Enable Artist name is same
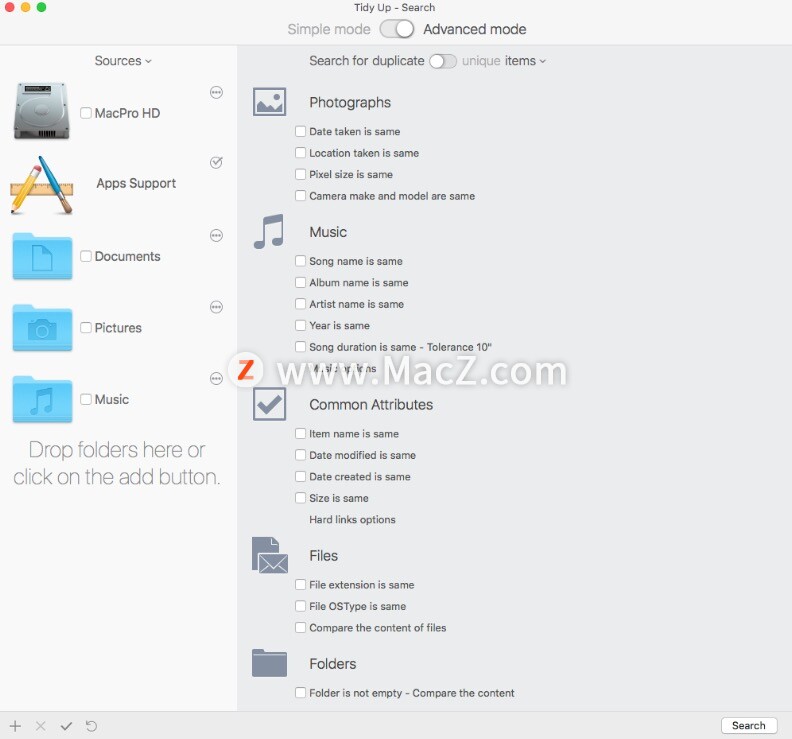The height and width of the screenshot is (739, 792). [x=301, y=304]
